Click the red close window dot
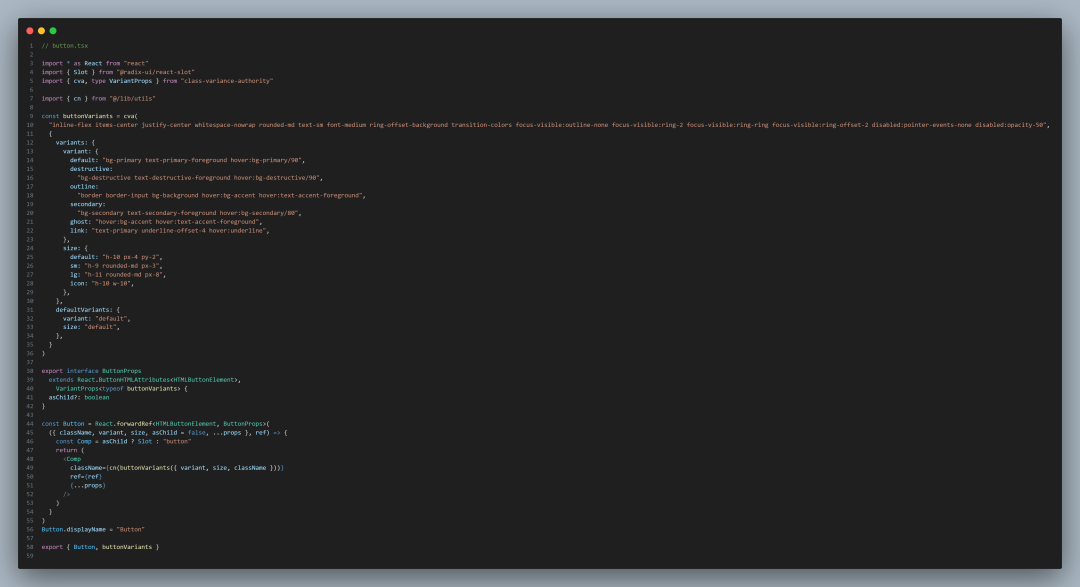 point(30,31)
